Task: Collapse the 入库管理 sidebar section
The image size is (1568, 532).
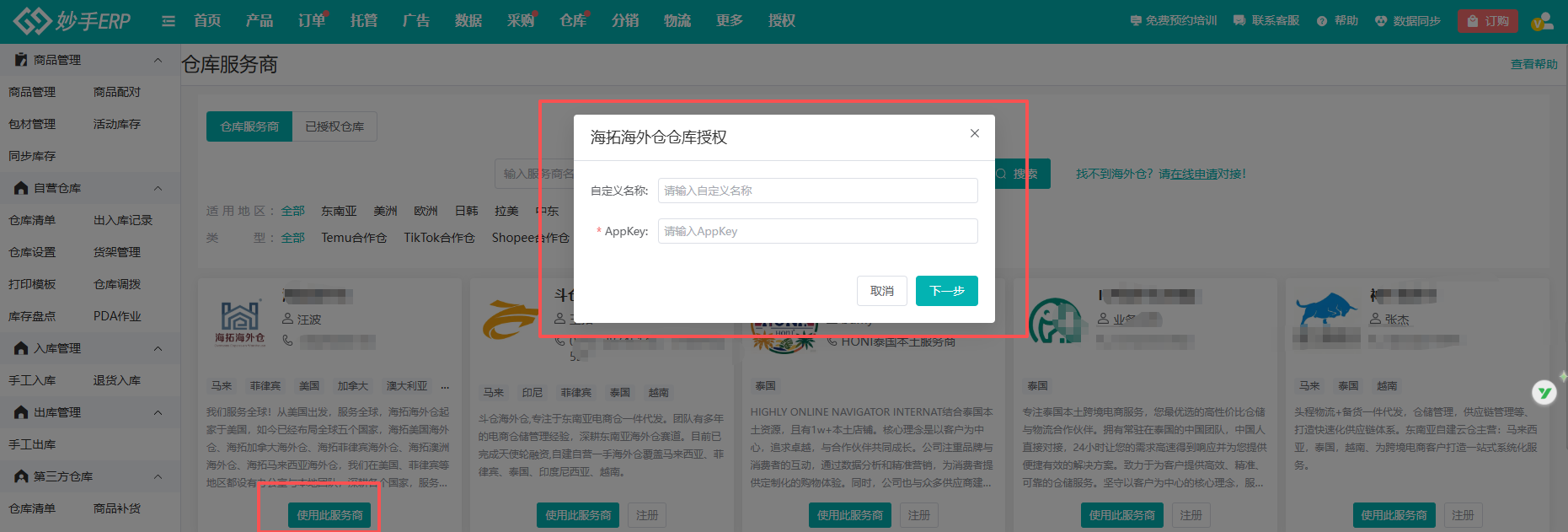Action: click(x=158, y=348)
